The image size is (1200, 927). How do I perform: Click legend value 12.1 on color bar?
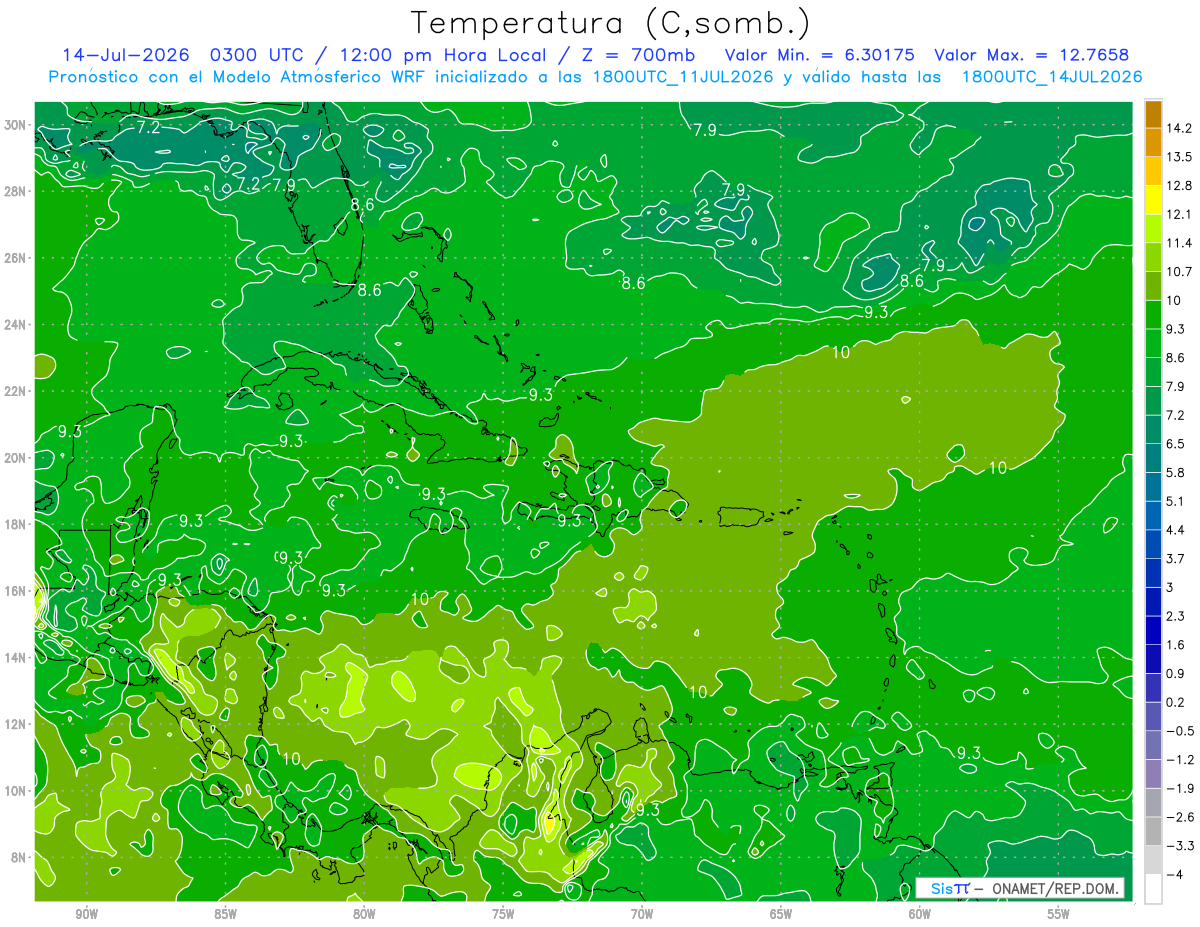pyautogui.click(x=1181, y=214)
